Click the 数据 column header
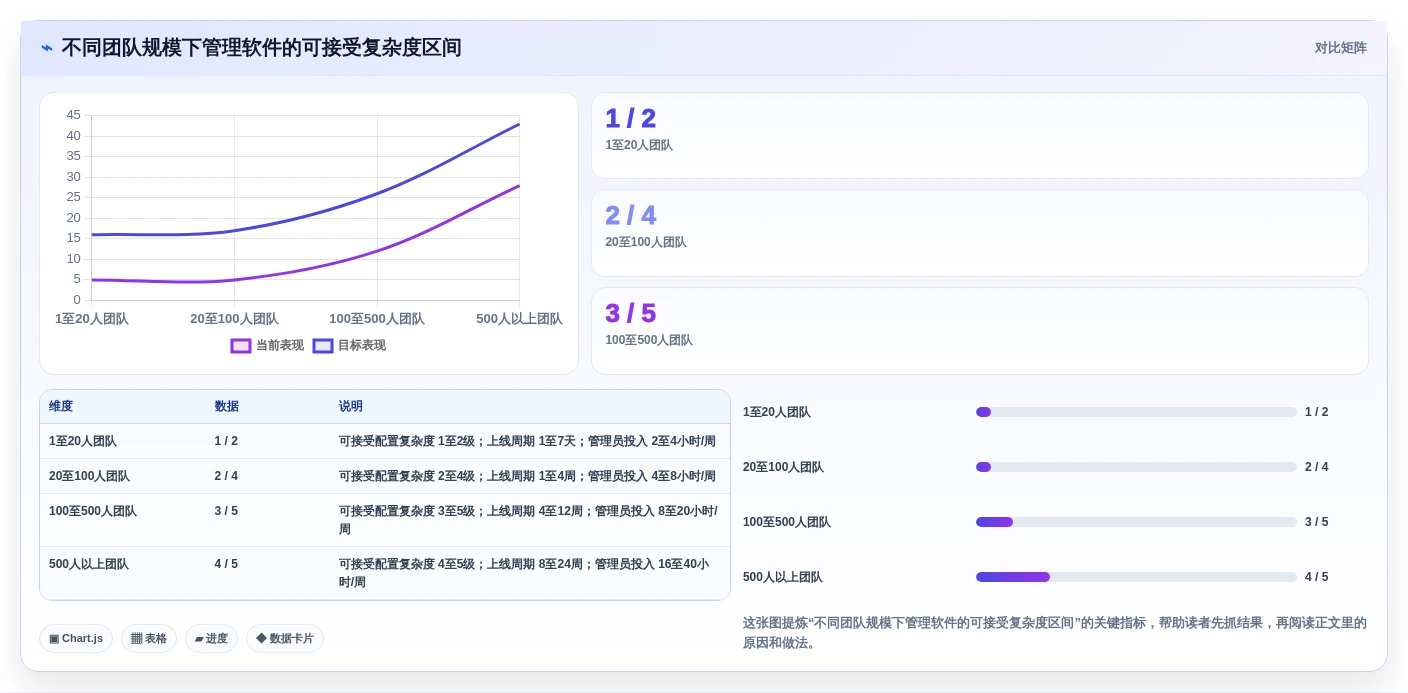The width and height of the screenshot is (1408, 693). point(226,407)
